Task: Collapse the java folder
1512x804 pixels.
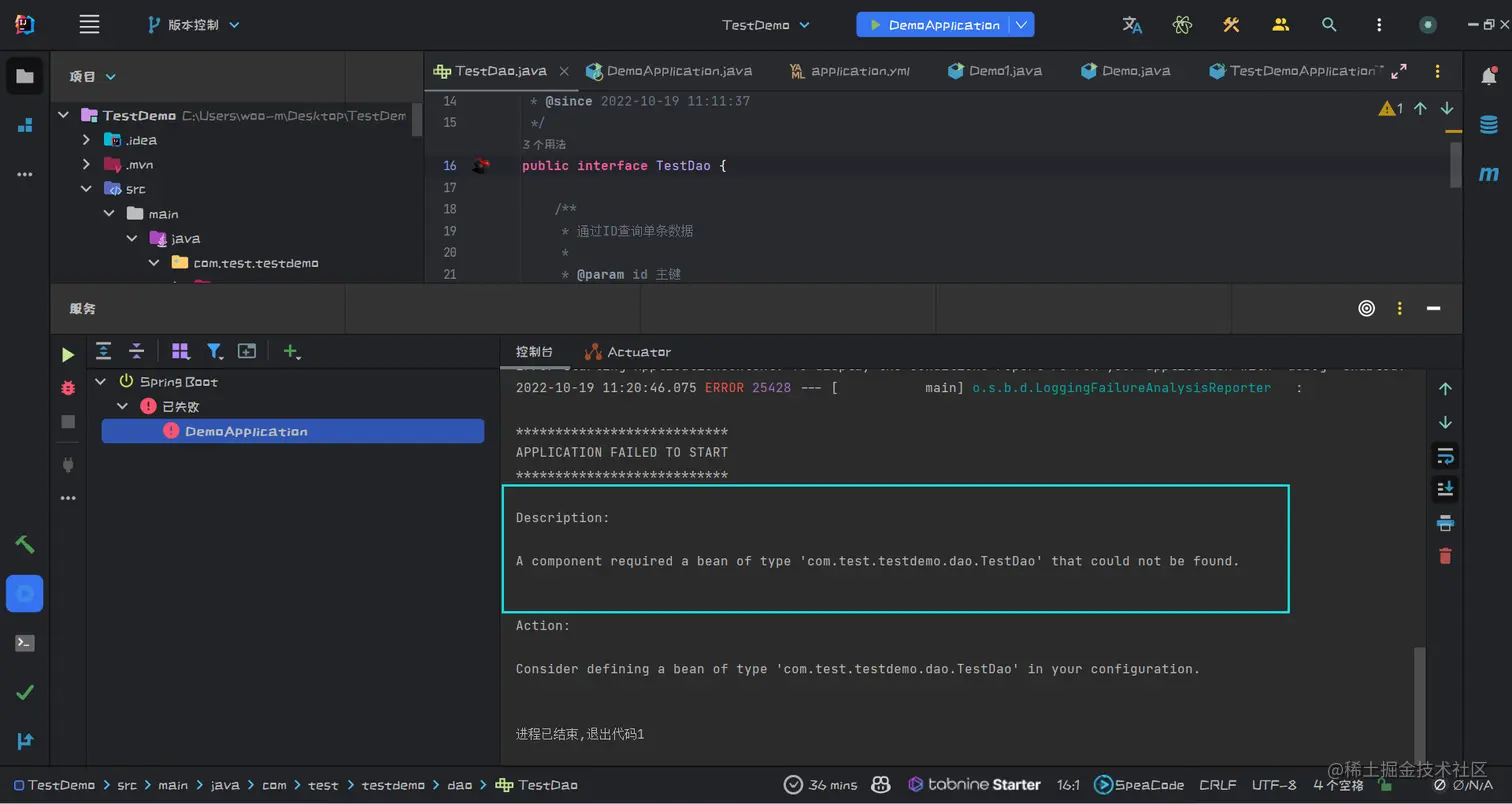Action: click(132, 239)
